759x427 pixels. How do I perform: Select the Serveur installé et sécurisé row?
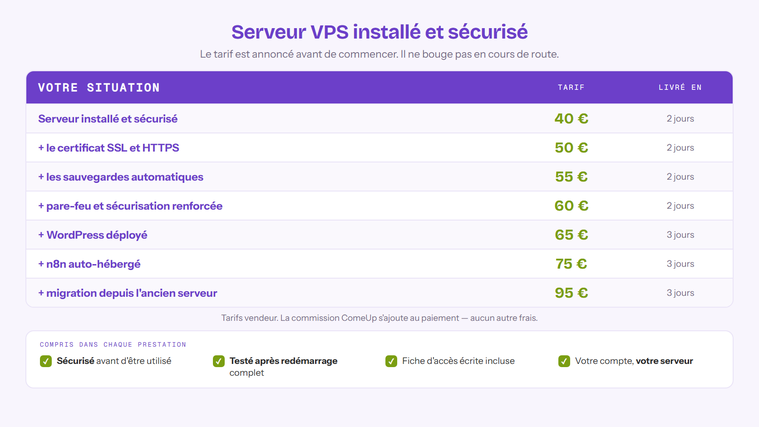[380, 119]
